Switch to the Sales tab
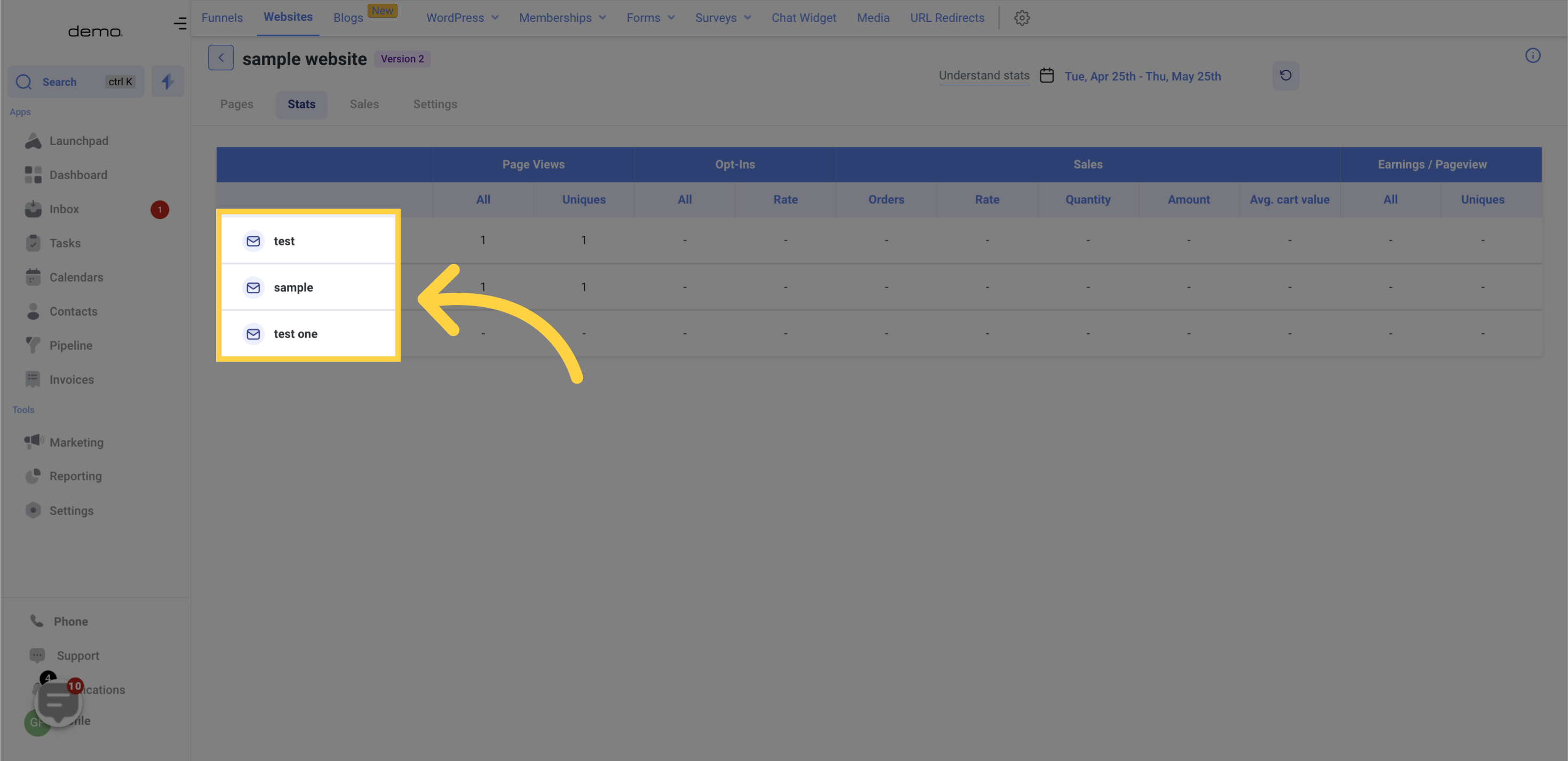 point(364,104)
